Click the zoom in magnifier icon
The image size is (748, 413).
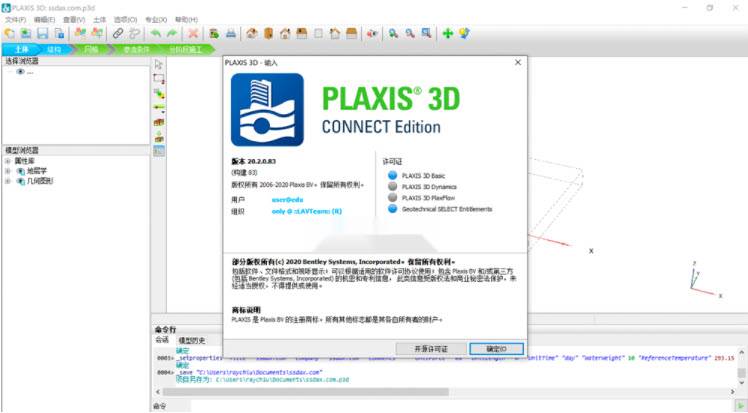point(393,33)
